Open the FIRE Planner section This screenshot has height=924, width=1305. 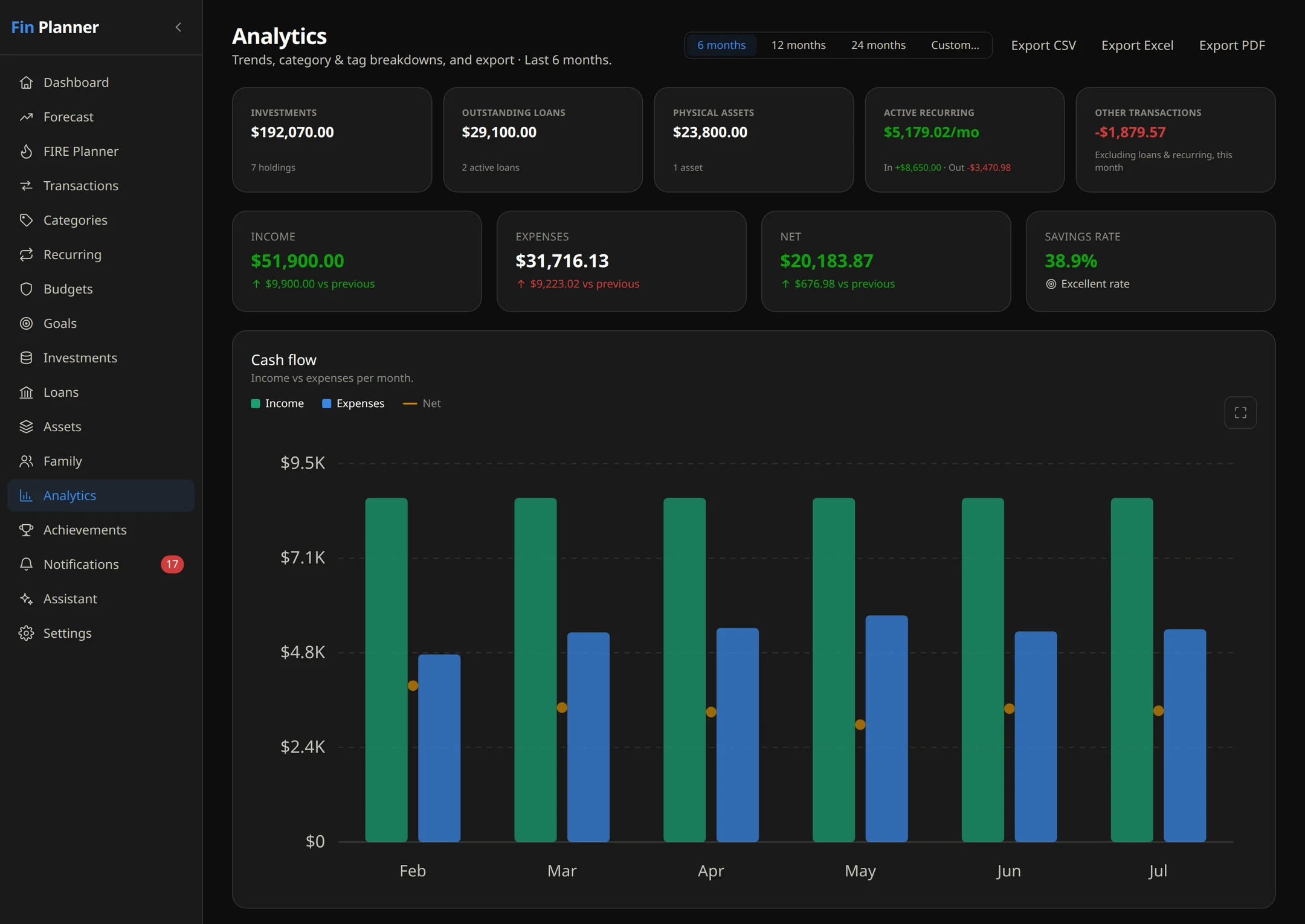(x=101, y=151)
